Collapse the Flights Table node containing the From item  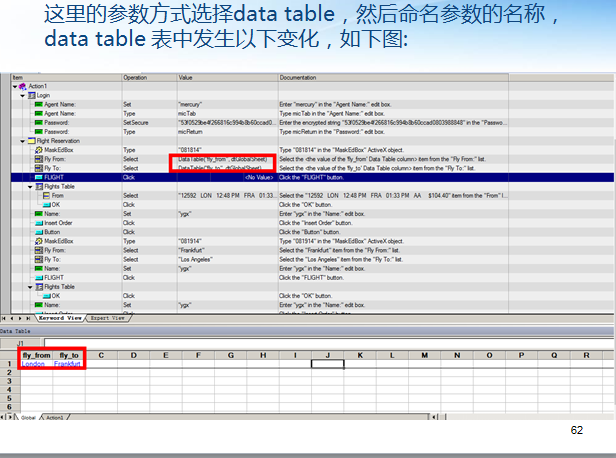[30, 187]
